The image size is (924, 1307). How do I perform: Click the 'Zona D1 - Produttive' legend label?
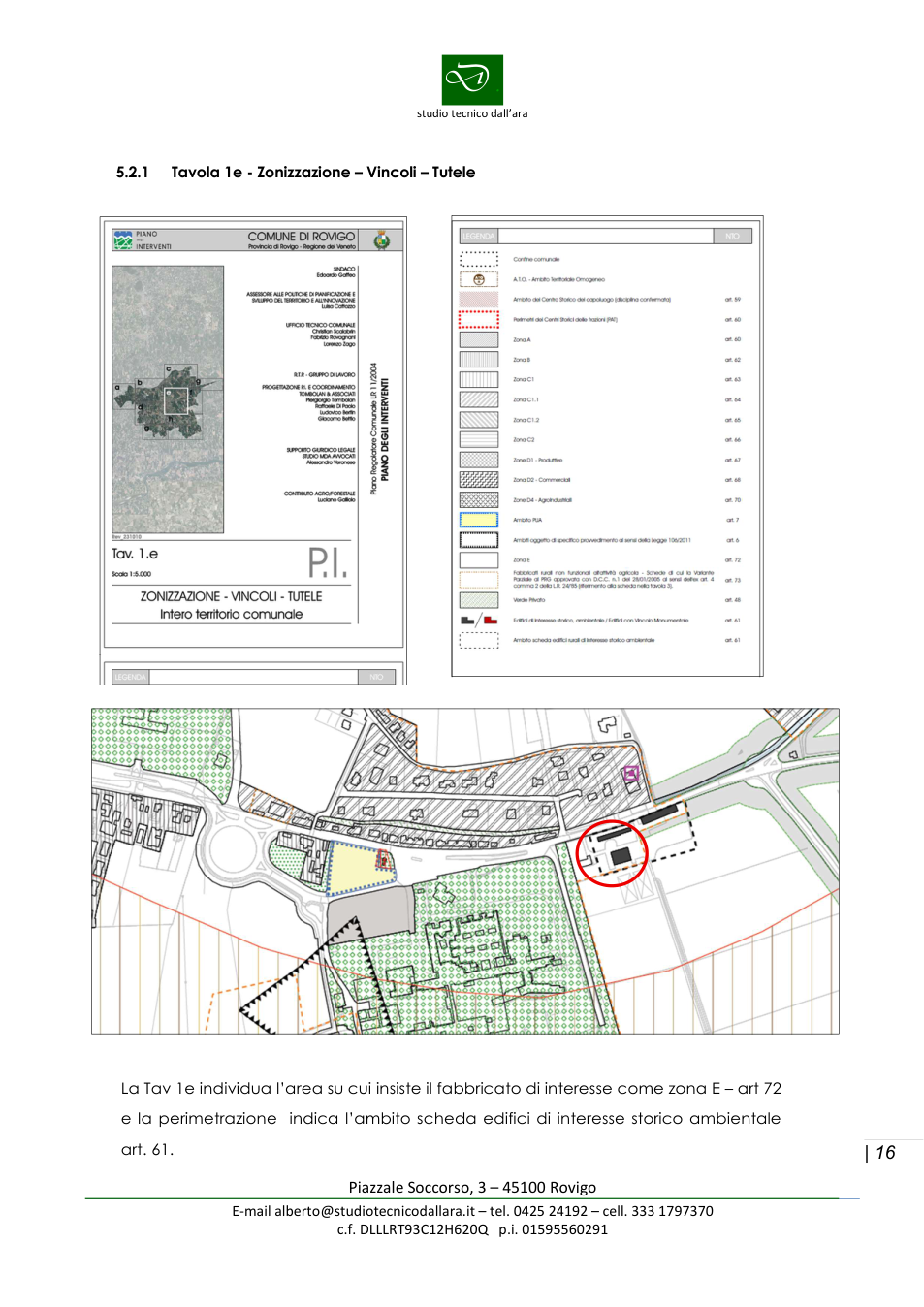[x=538, y=460]
